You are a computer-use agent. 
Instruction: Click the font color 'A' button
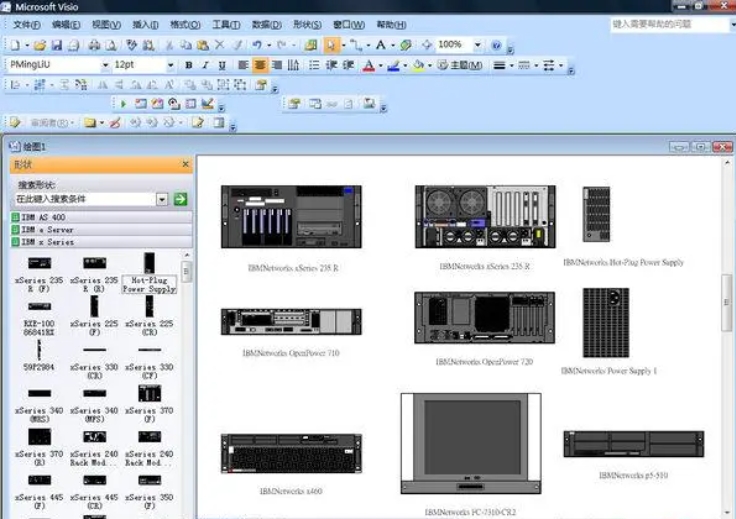(368, 65)
